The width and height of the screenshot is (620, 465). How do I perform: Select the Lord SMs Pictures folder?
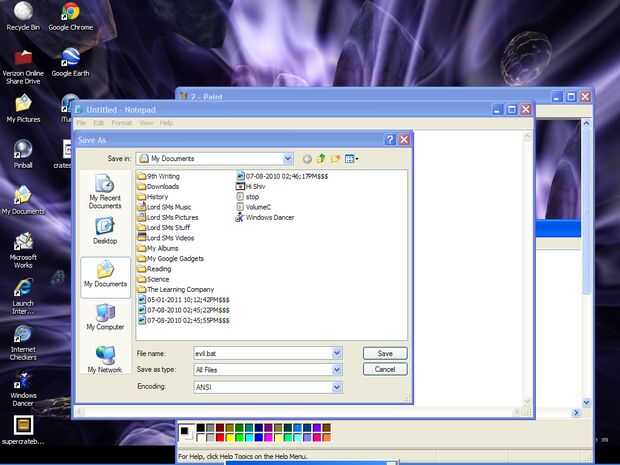coord(168,217)
